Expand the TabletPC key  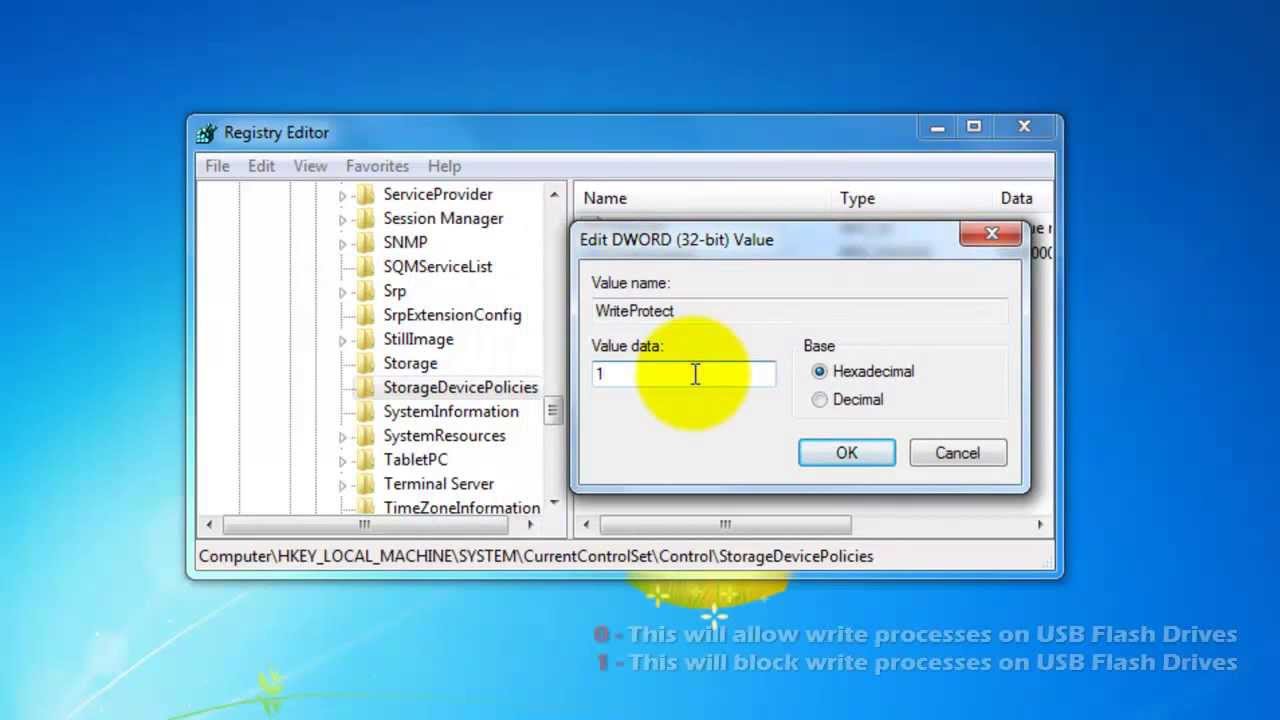click(342, 460)
